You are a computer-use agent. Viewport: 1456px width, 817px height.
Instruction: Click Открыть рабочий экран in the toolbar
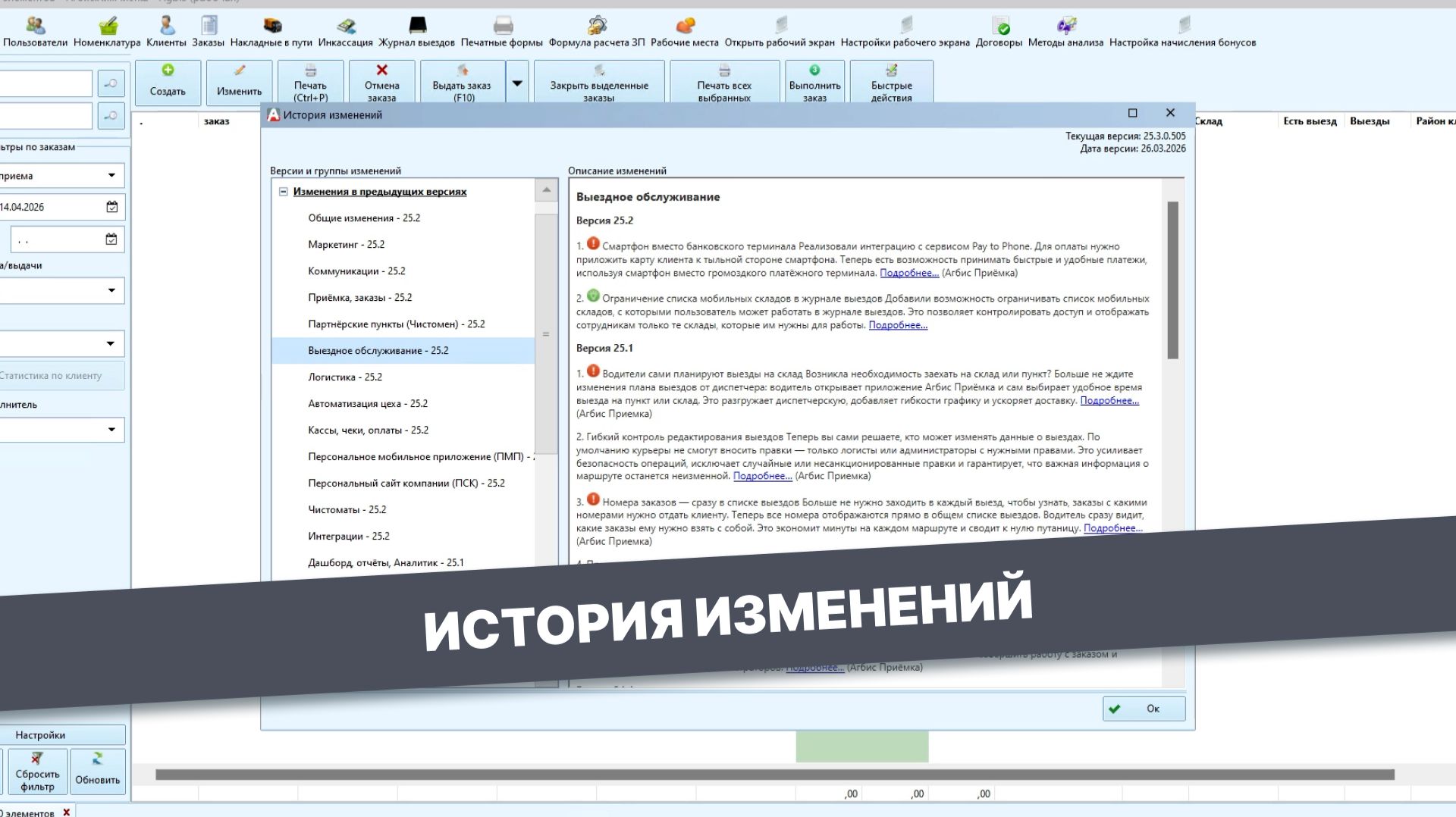pos(783,30)
